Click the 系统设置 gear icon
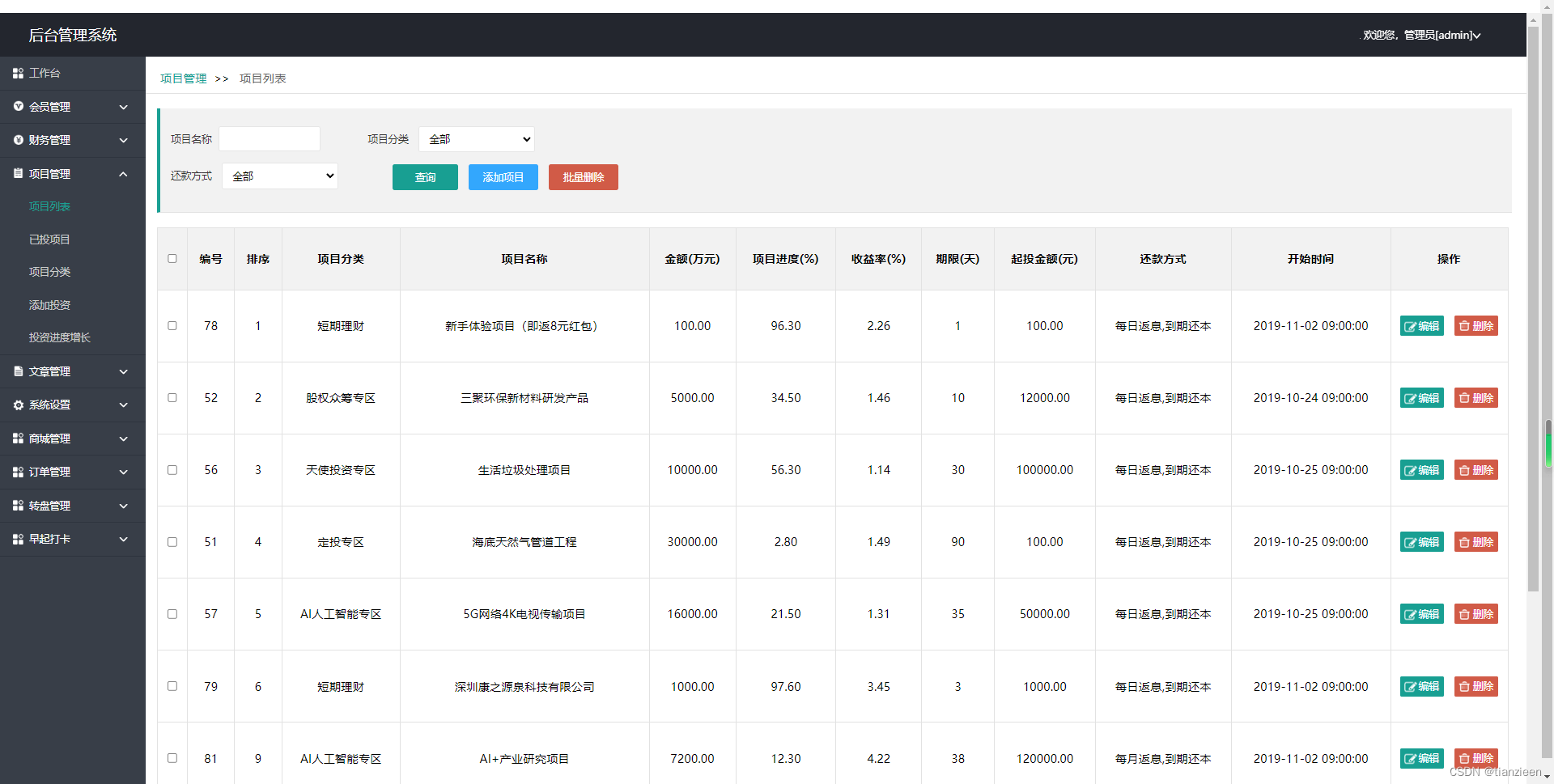 18,405
